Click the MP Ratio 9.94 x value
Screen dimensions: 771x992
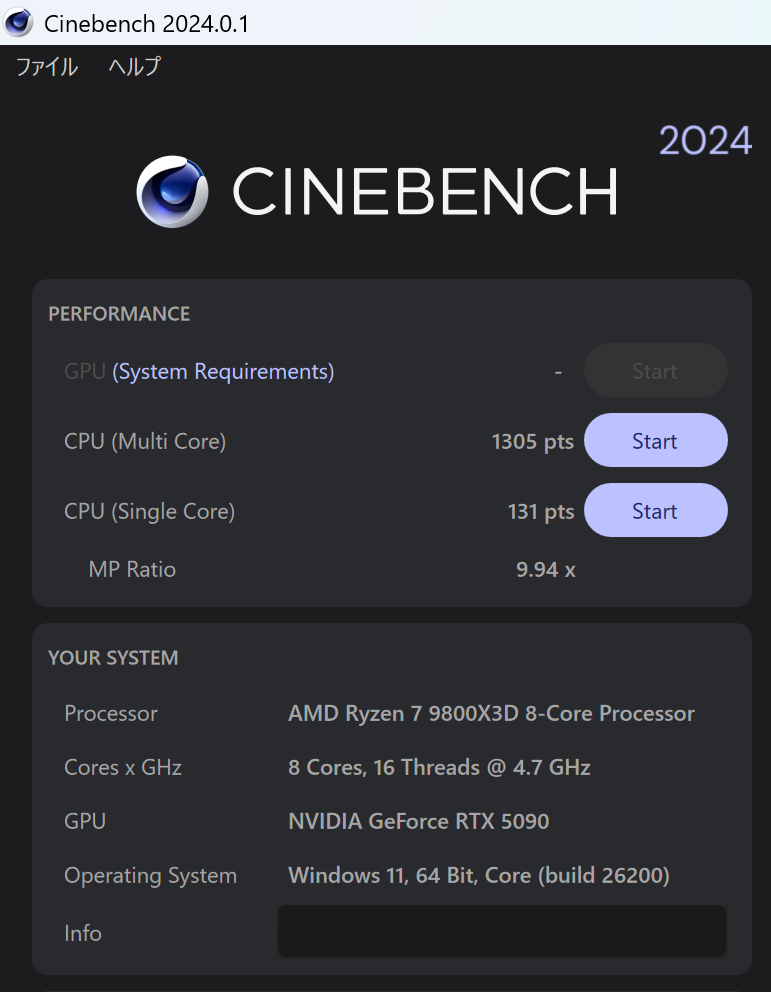(x=546, y=569)
